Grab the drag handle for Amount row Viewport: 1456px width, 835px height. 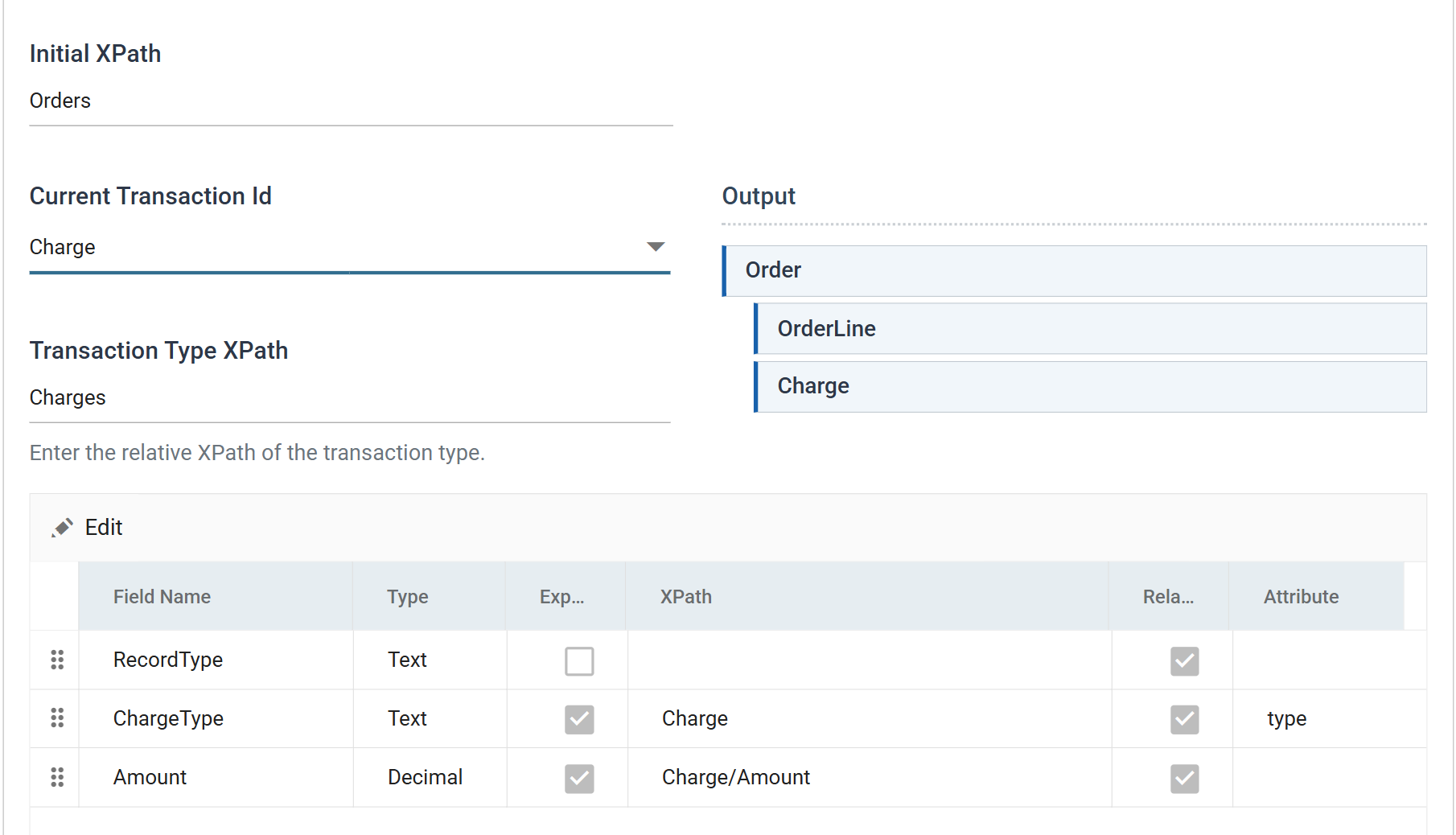57,777
